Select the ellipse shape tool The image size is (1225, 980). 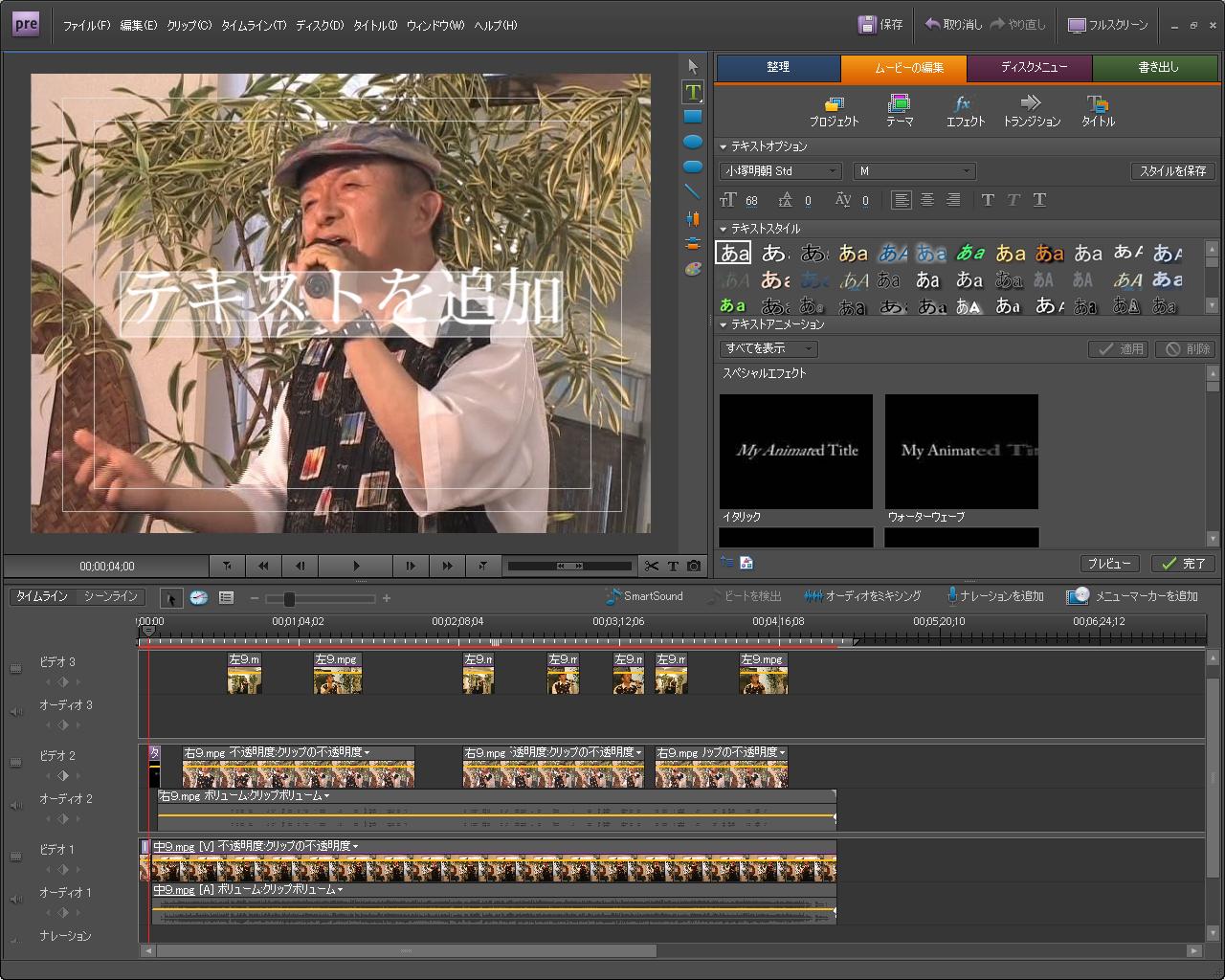(693, 142)
